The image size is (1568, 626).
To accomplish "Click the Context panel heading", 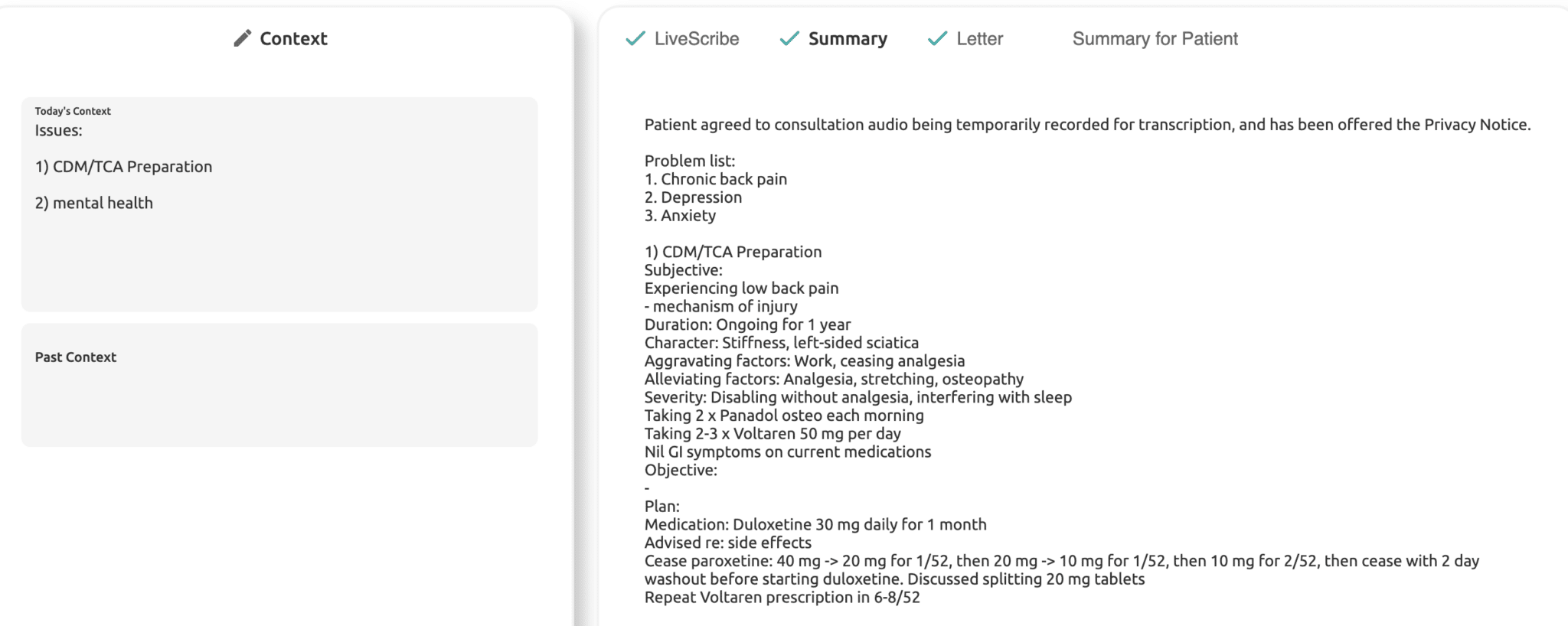I will pos(294,38).
